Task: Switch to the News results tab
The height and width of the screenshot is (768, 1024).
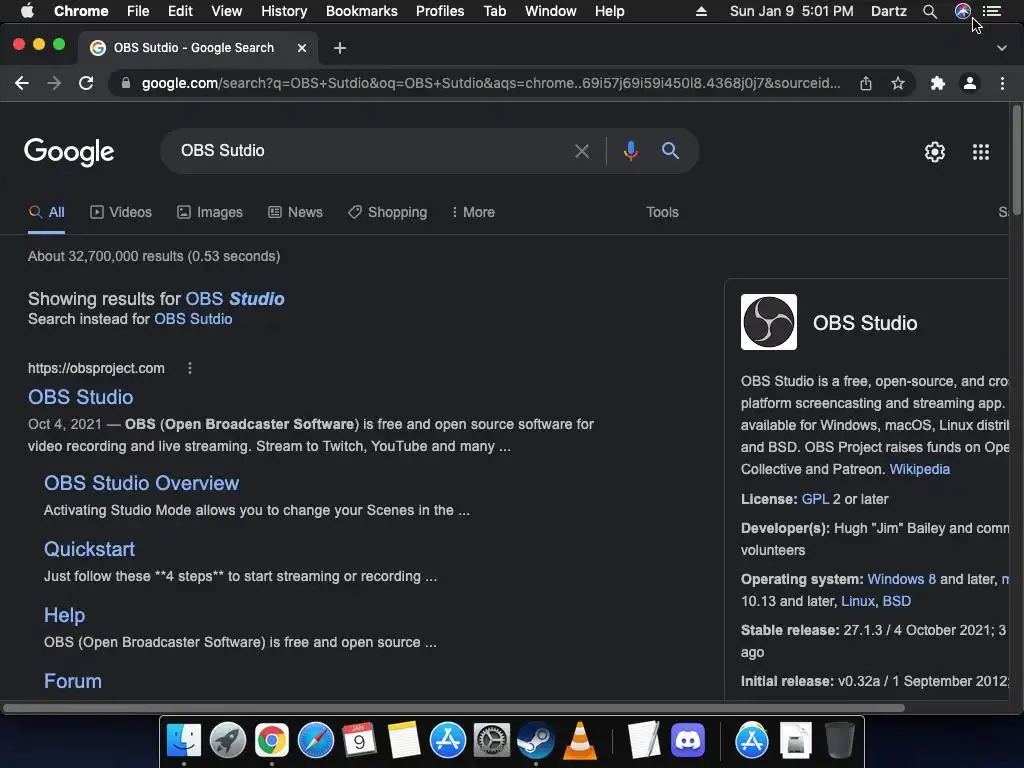Action: click(x=295, y=212)
